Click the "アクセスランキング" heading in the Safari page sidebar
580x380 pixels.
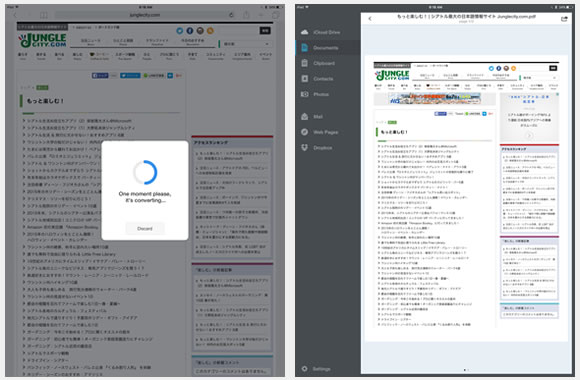click(x=211, y=142)
